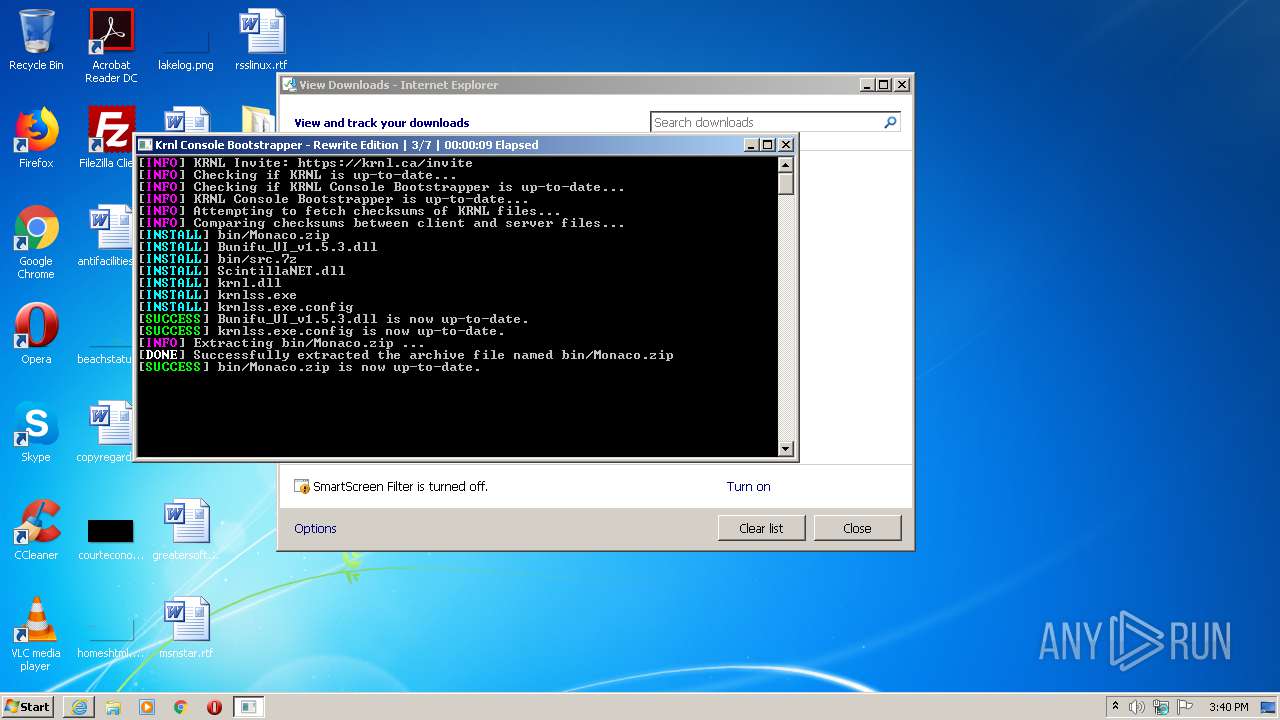Click the View Downloads title bar icon
This screenshot has width=1280, height=720.
tap(289, 85)
